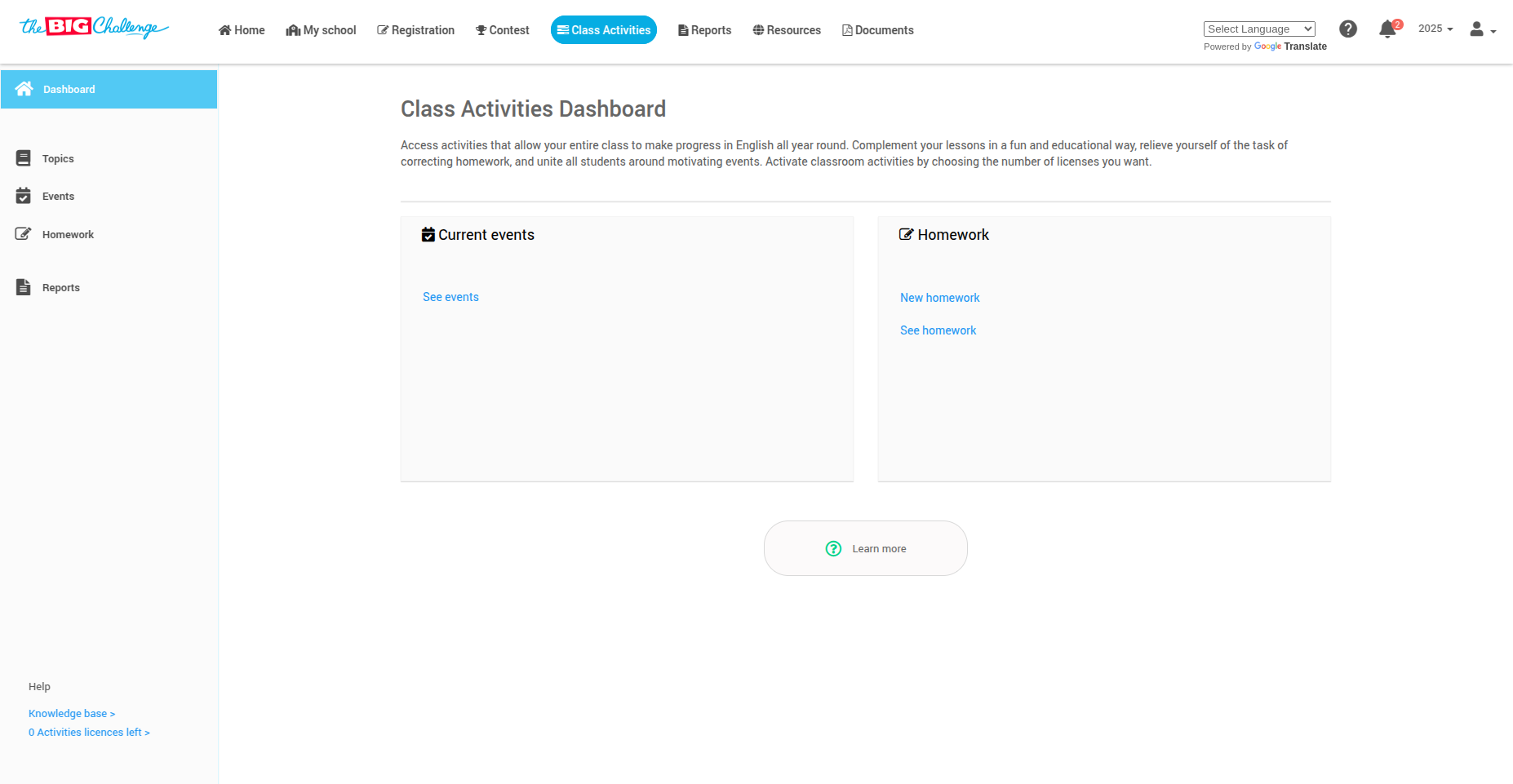Open the notifications bell

(1388, 29)
